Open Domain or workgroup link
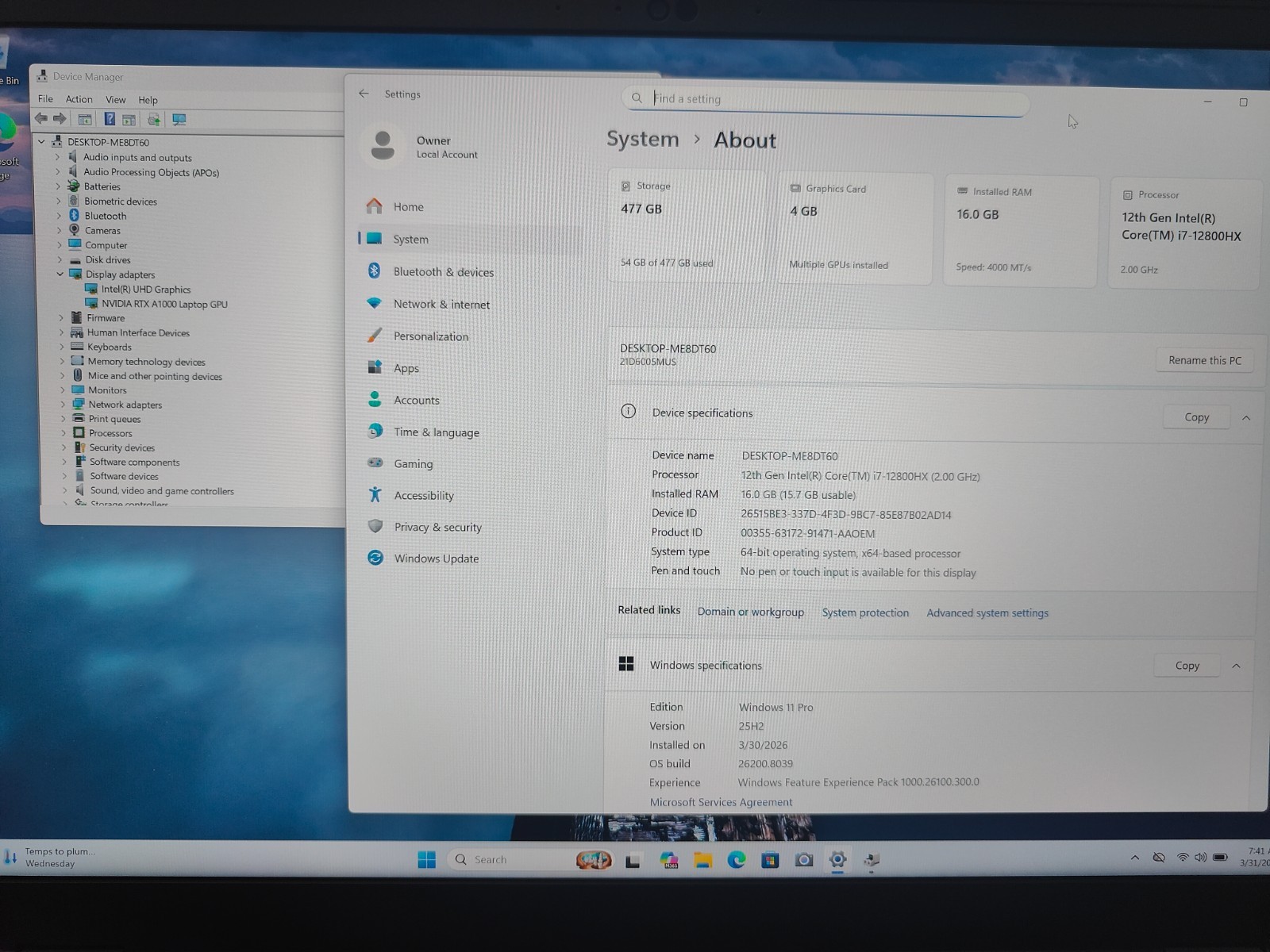This screenshot has height=952, width=1270. click(x=751, y=612)
